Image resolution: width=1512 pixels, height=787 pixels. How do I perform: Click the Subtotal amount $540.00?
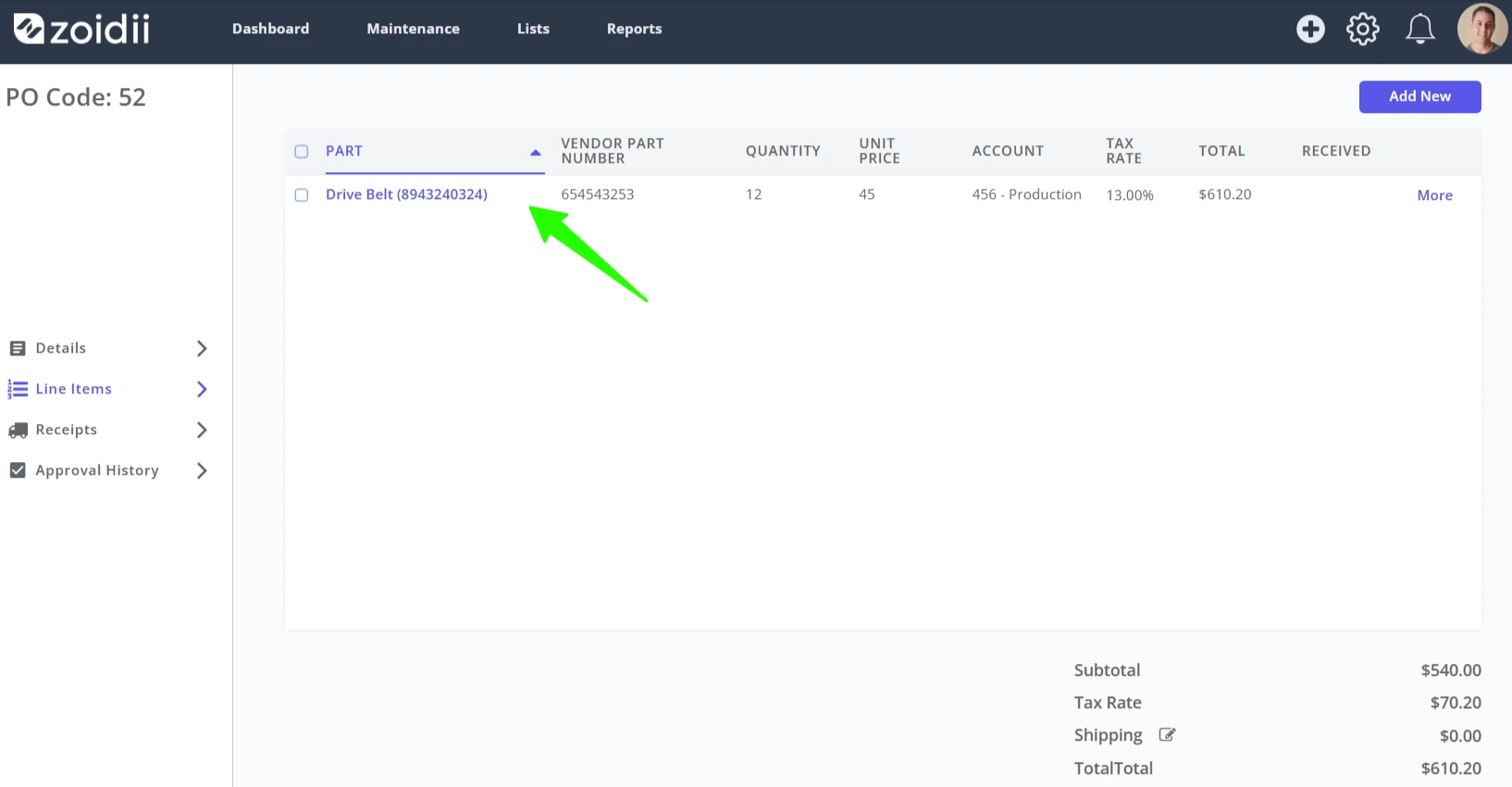pyautogui.click(x=1451, y=670)
